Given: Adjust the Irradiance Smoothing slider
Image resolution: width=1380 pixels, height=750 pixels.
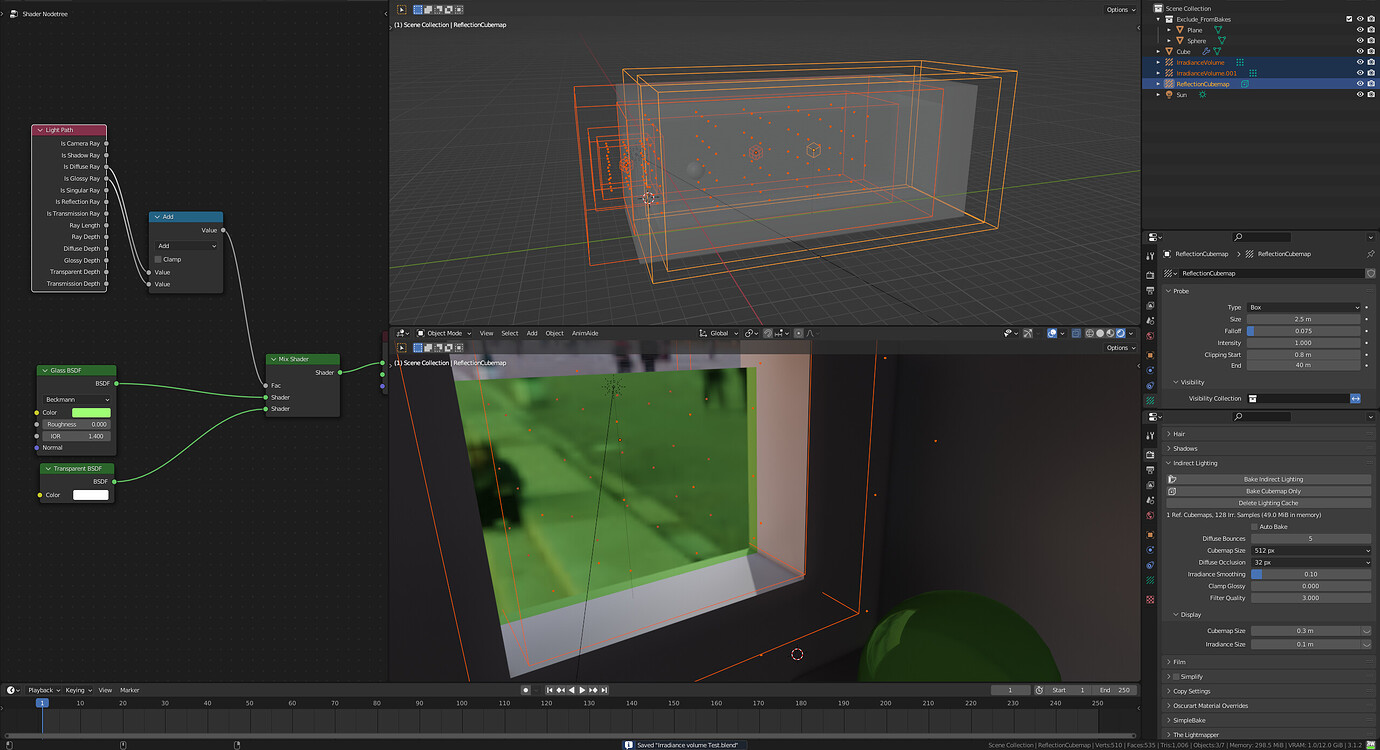Looking at the screenshot, I should (x=1310, y=574).
